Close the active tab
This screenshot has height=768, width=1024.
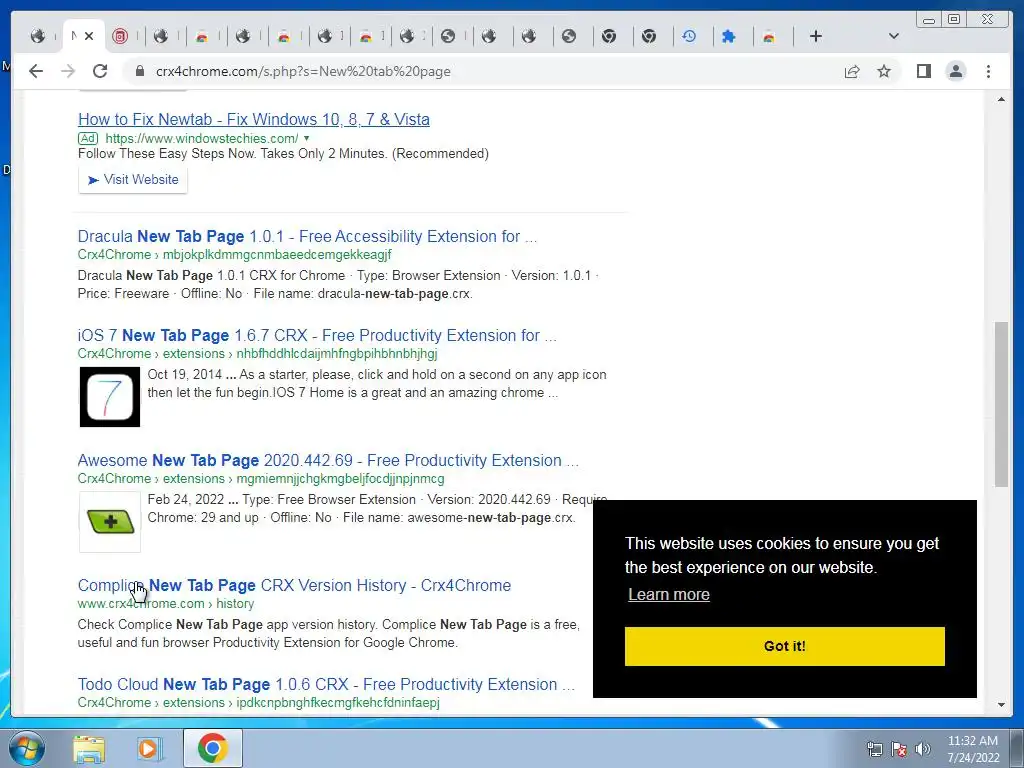(x=89, y=36)
